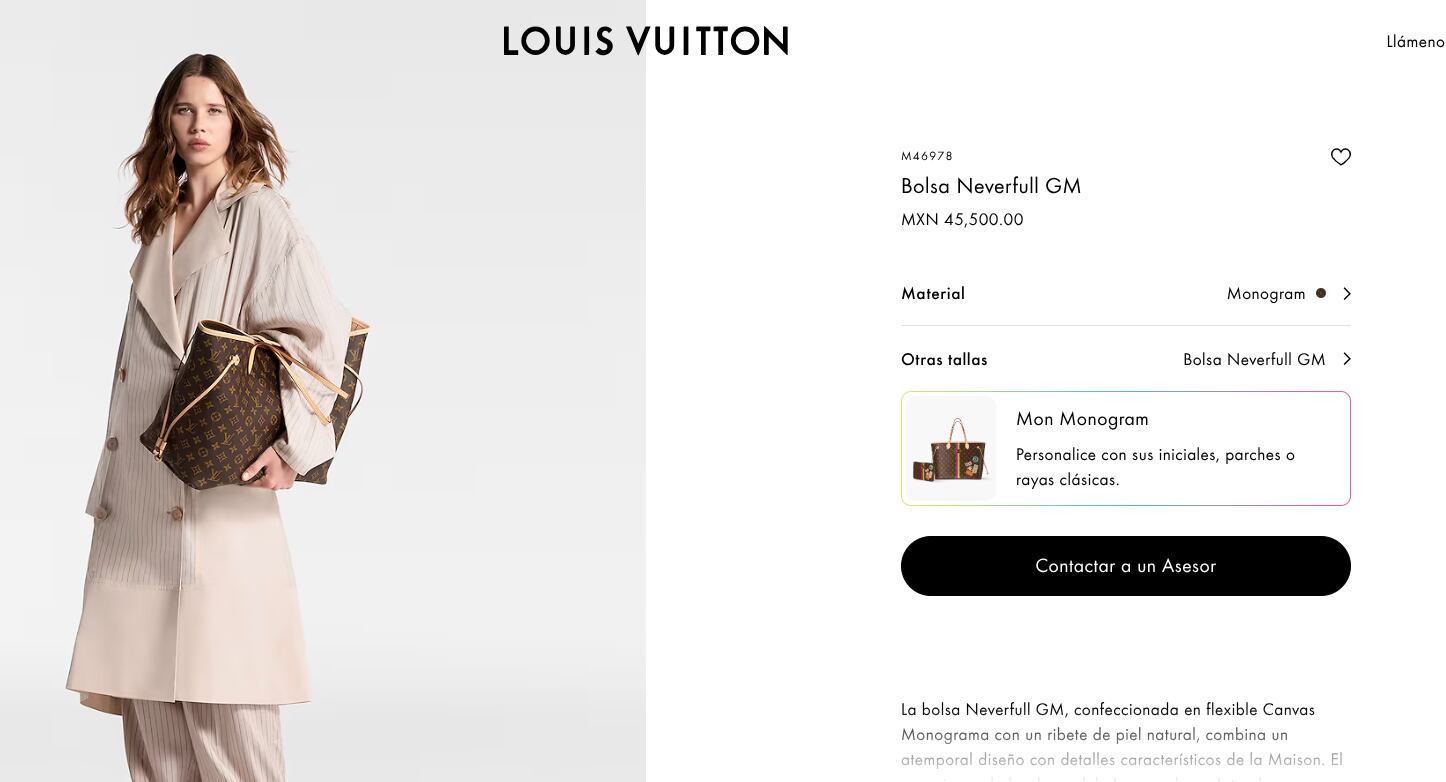1446x782 pixels.
Task: Expand Material options with chevron arrow
Action: 1347,294
